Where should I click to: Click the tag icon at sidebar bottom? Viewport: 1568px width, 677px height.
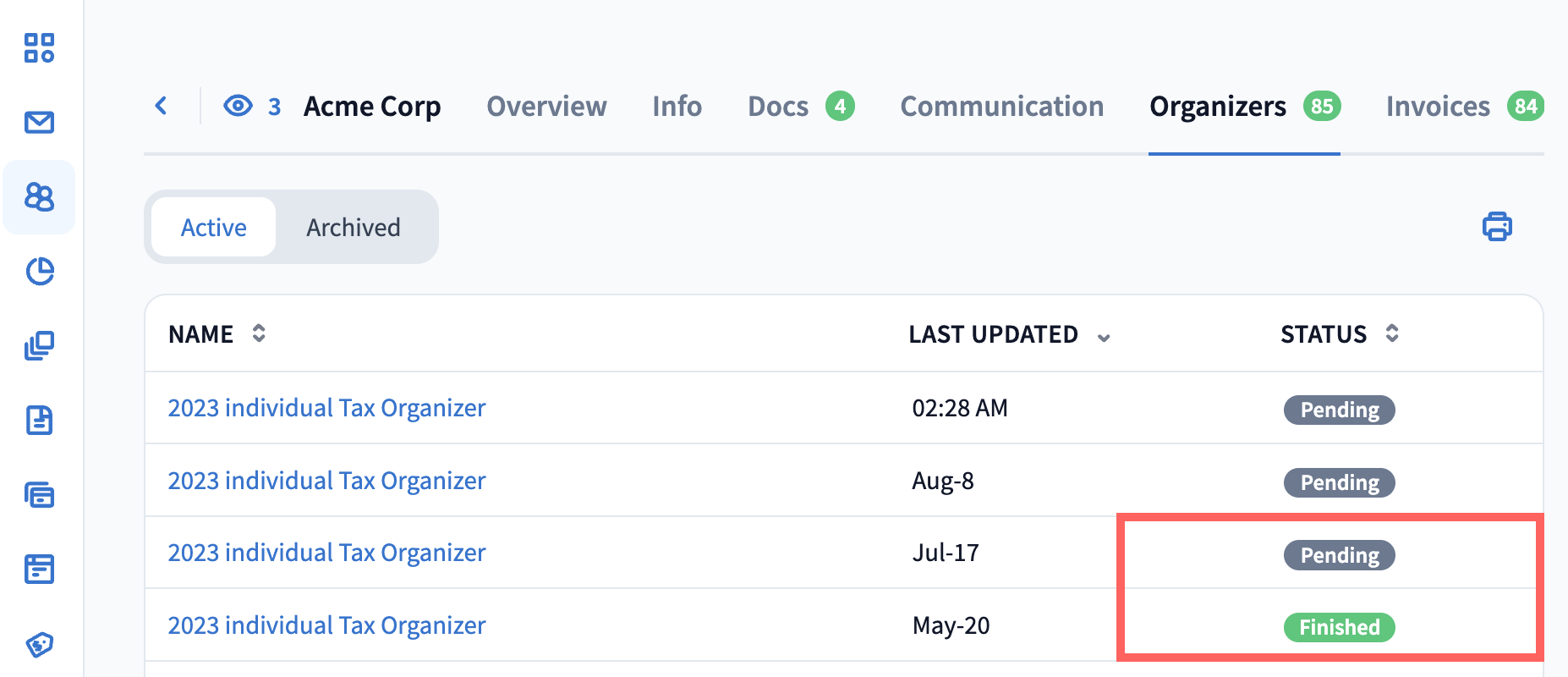(x=39, y=644)
